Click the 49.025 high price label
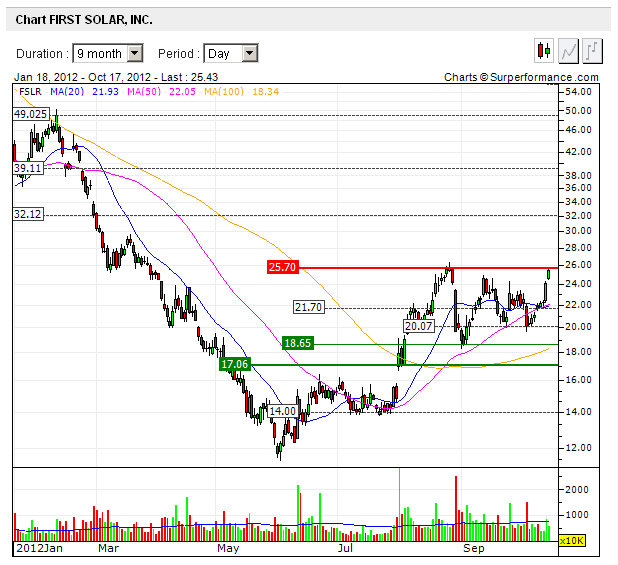This screenshot has height=565, width=618. (x=30, y=115)
